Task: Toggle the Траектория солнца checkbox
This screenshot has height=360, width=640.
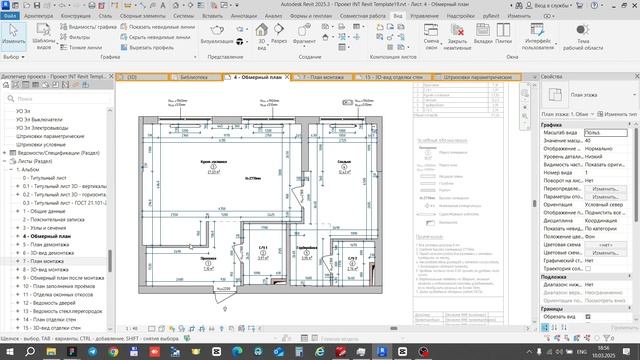Action: coord(588,269)
